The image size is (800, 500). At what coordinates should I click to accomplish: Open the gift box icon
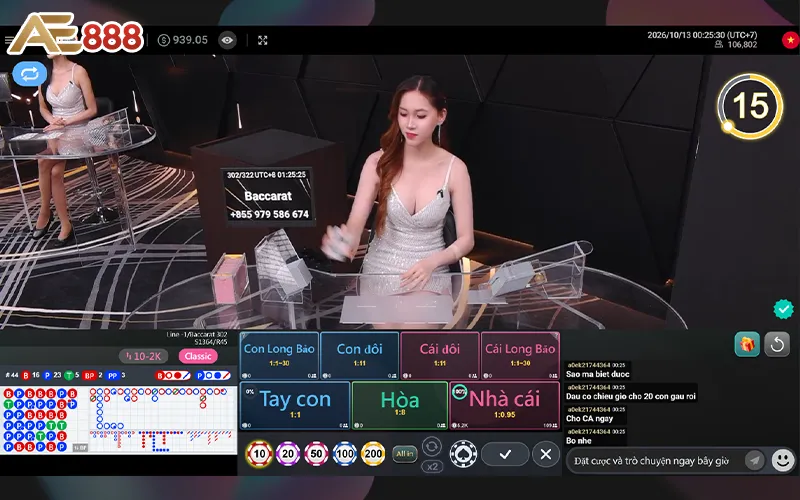[747, 344]
